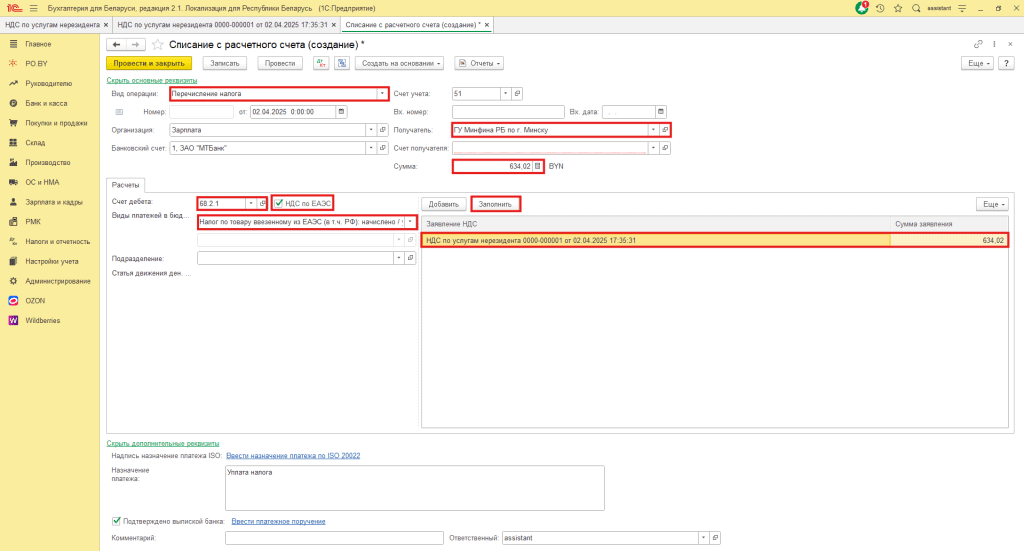
Task: Click the icon button left of Создать на основании
Action: (342, 63)
